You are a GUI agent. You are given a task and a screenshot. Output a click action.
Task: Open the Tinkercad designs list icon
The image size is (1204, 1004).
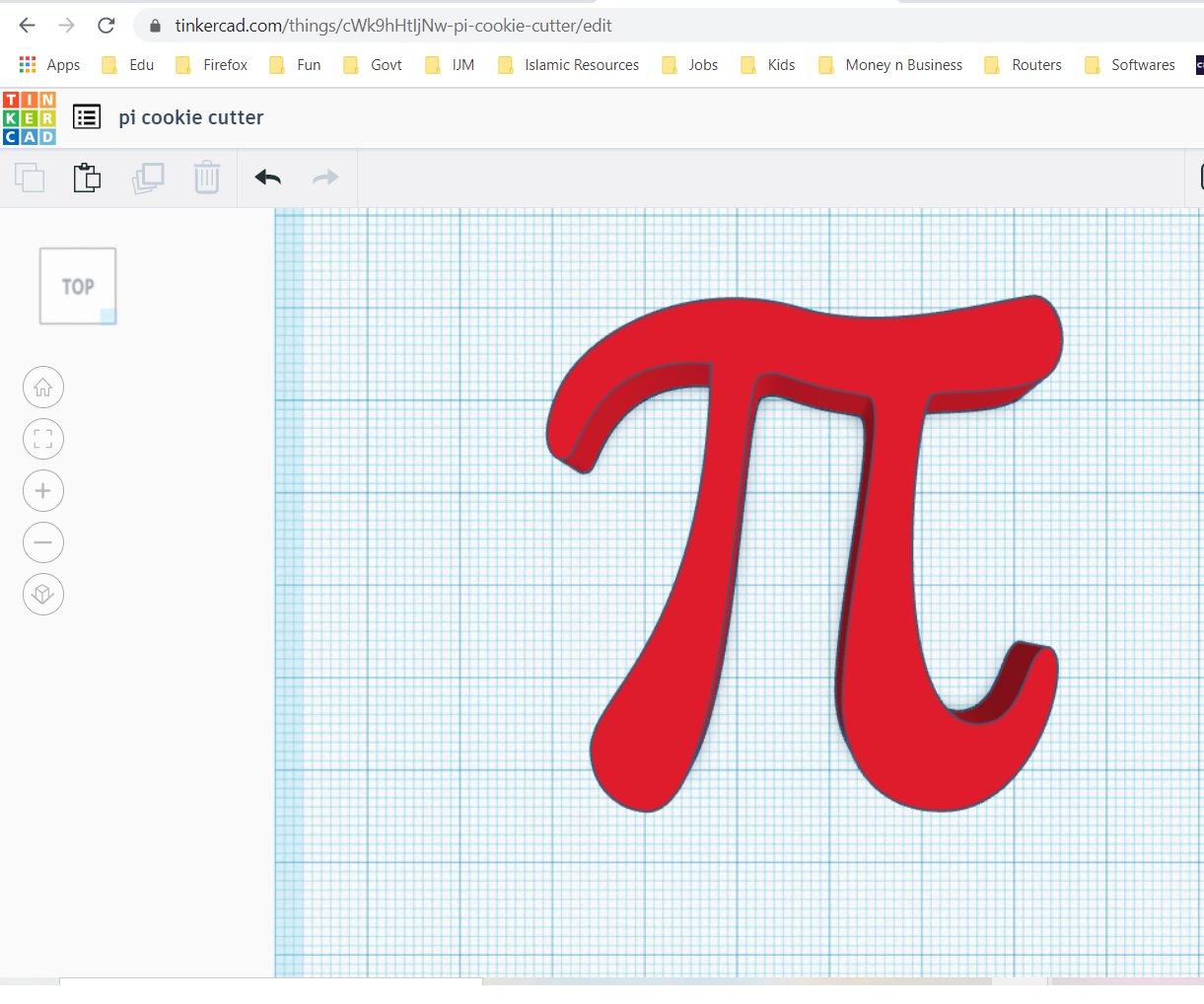pos(86,115)
